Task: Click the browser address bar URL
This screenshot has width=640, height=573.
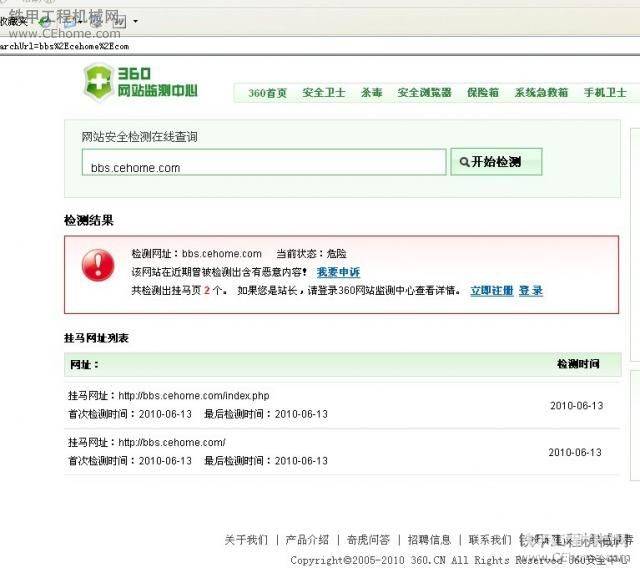Action: point(64,46)
